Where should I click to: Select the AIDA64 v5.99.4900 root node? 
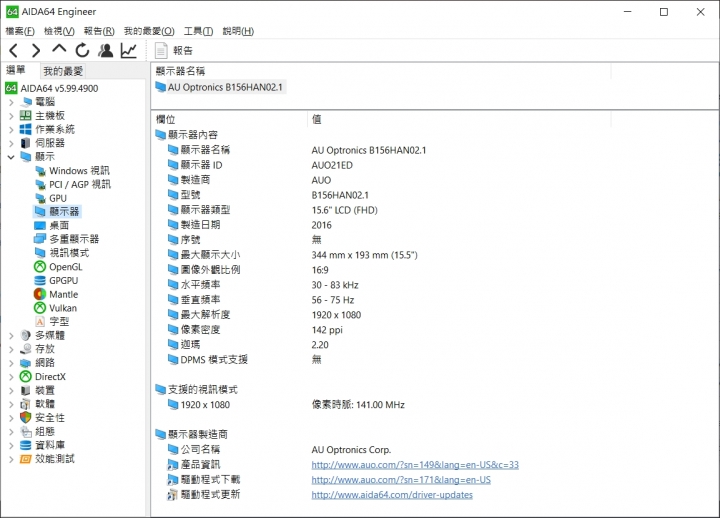[52, 88]
